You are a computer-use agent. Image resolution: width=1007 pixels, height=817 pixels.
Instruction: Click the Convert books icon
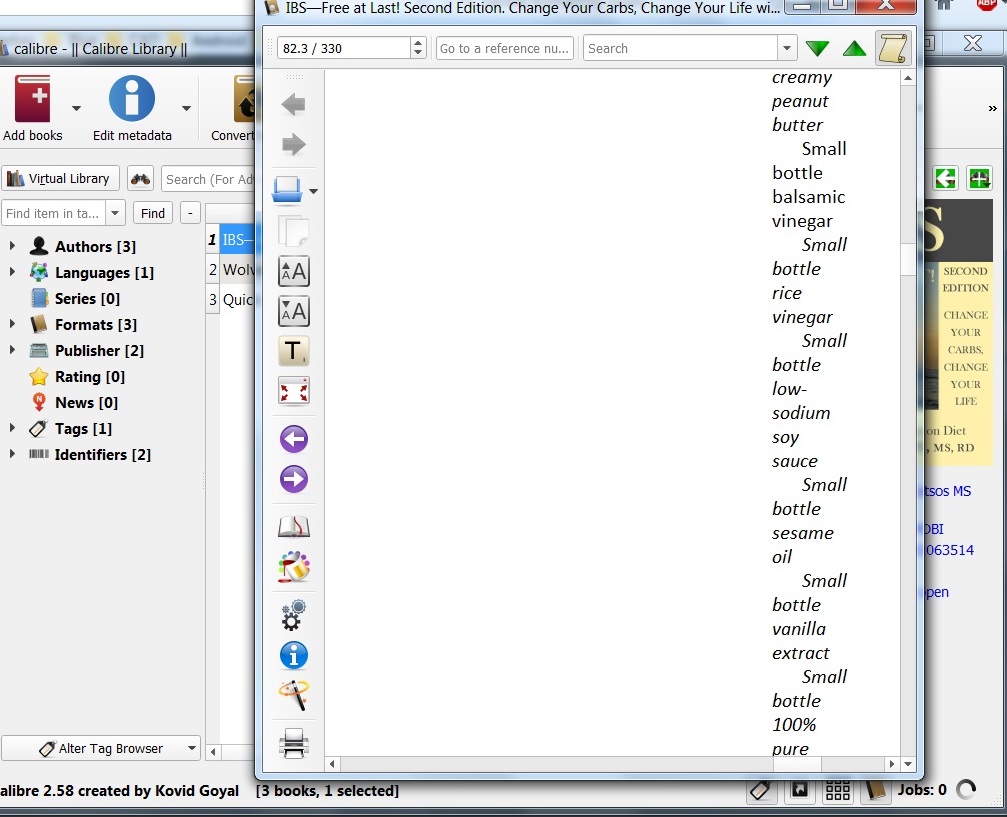244,98
